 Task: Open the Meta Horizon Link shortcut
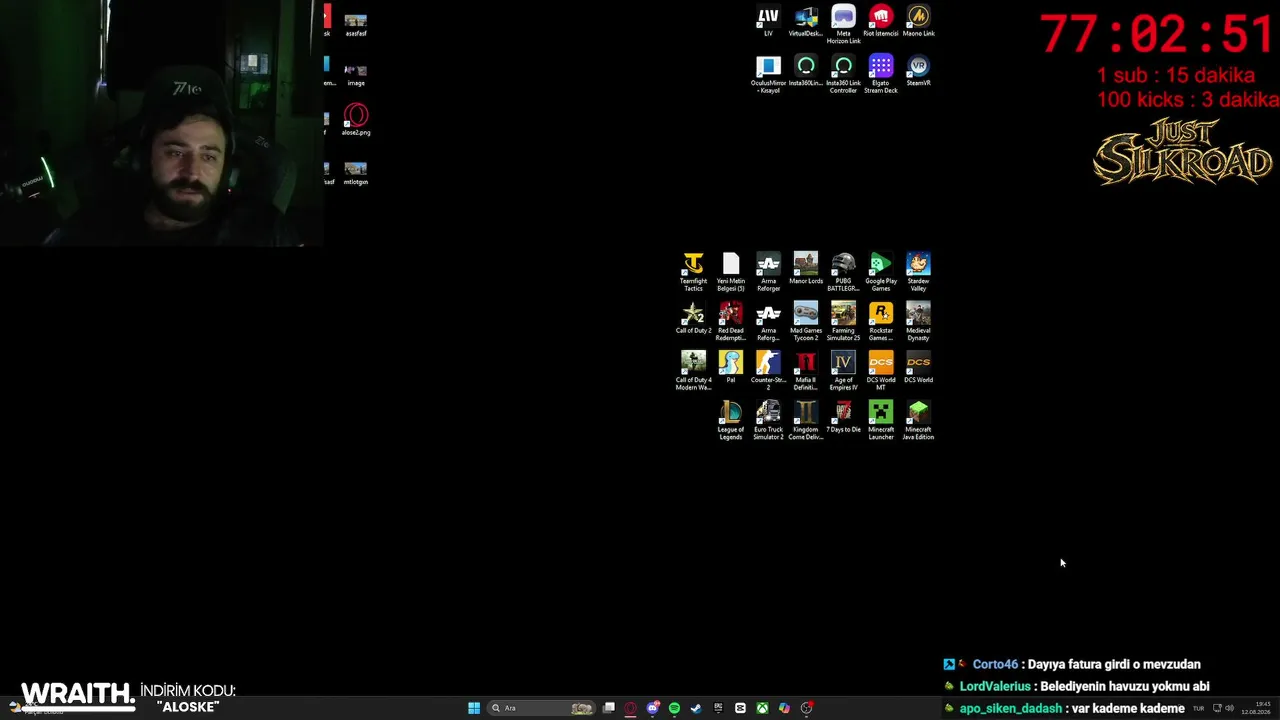point(843,25)
